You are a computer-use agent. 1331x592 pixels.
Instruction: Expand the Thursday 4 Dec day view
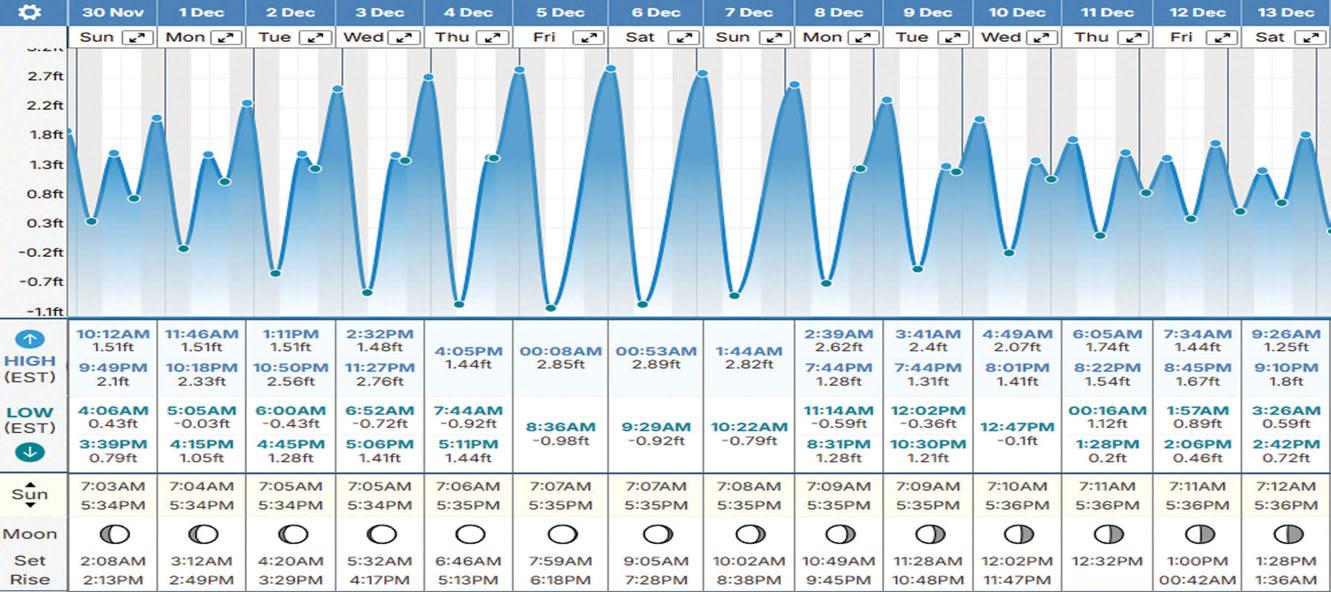492,37
